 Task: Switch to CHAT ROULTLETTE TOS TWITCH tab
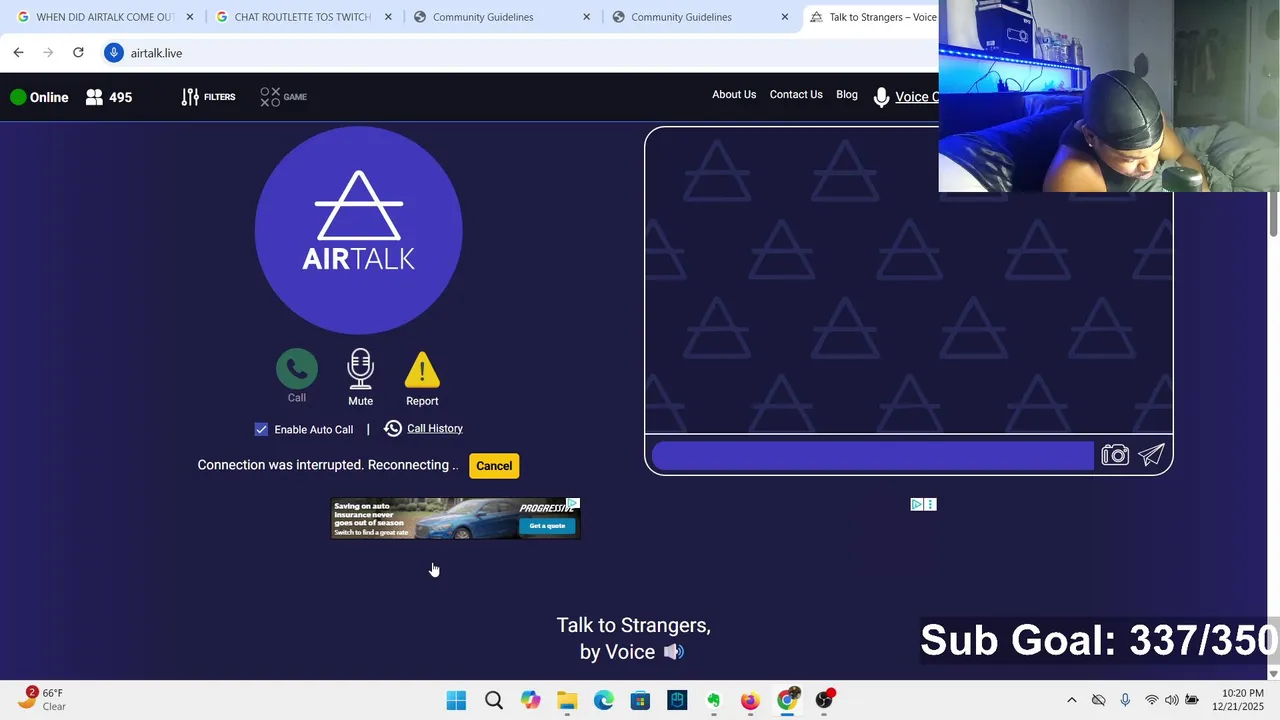coord(293,17)
